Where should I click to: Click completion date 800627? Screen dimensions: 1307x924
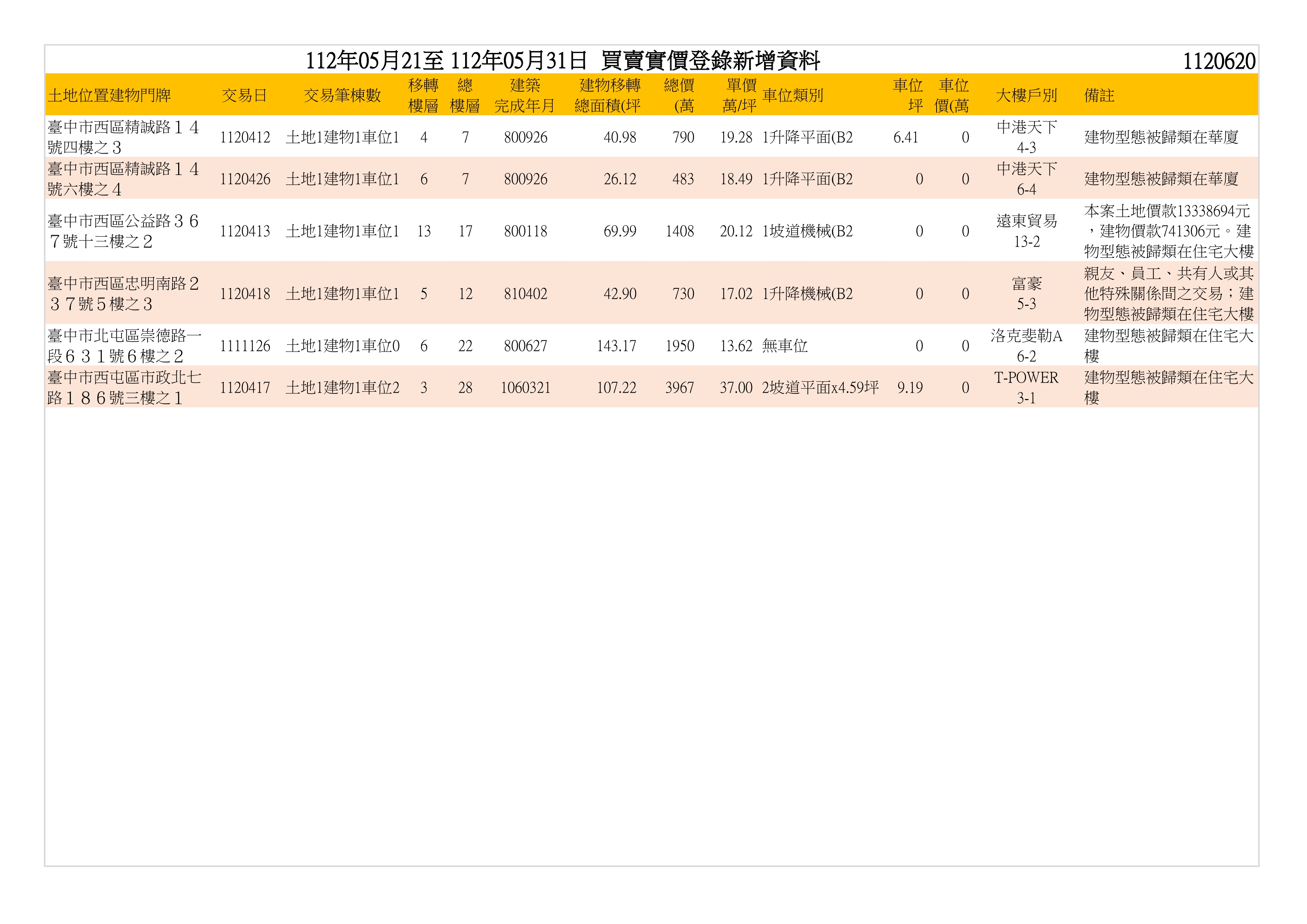(x=525, y=346)
